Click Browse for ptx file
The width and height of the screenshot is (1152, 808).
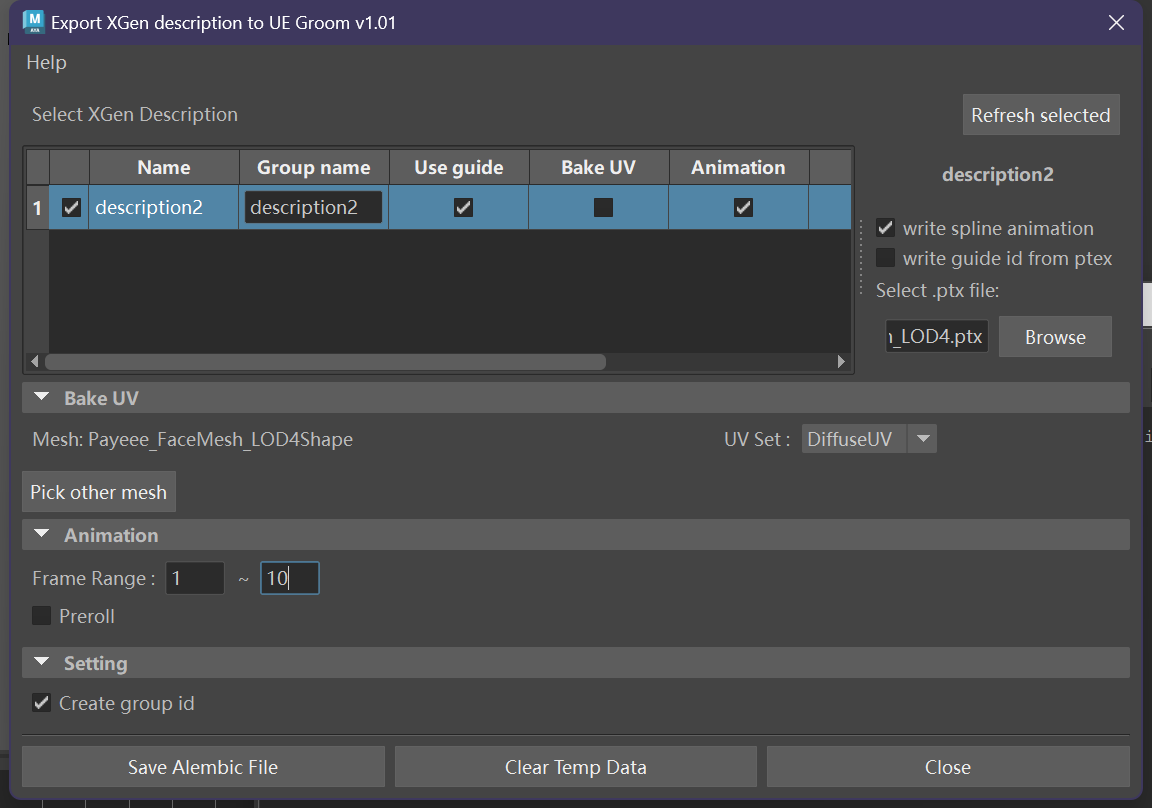click(1055, 337)
